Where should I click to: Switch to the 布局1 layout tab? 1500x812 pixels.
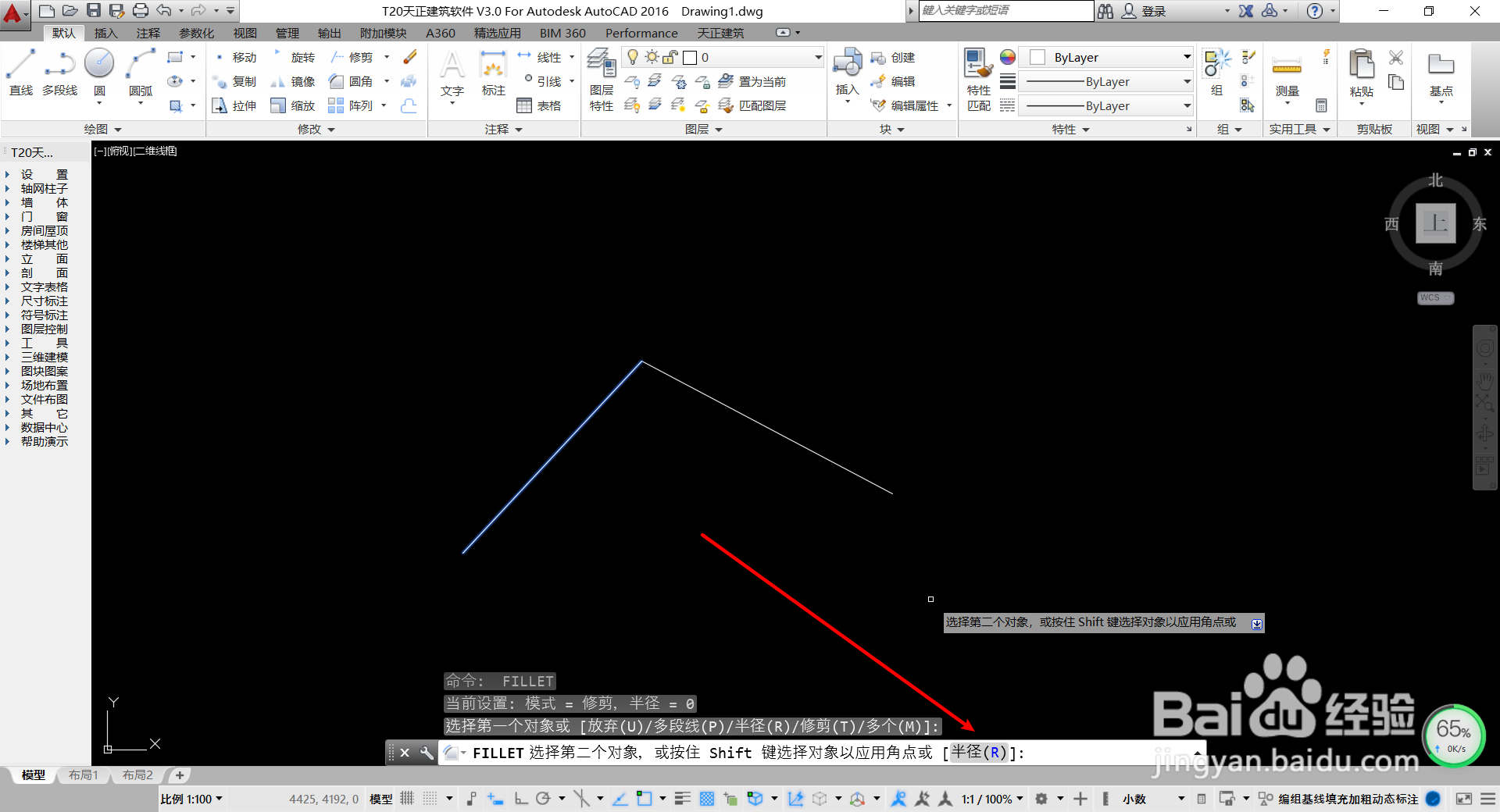click(84, 775)
